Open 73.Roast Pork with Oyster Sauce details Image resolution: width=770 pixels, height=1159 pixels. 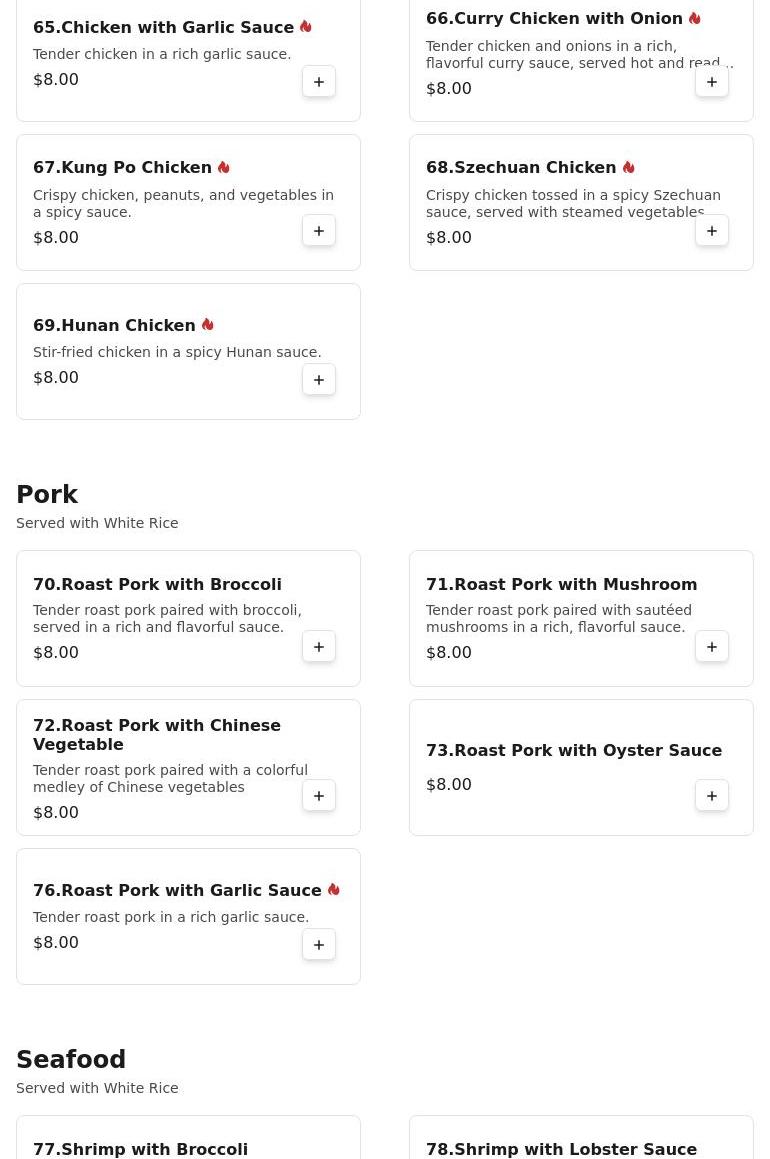point(573,751)
